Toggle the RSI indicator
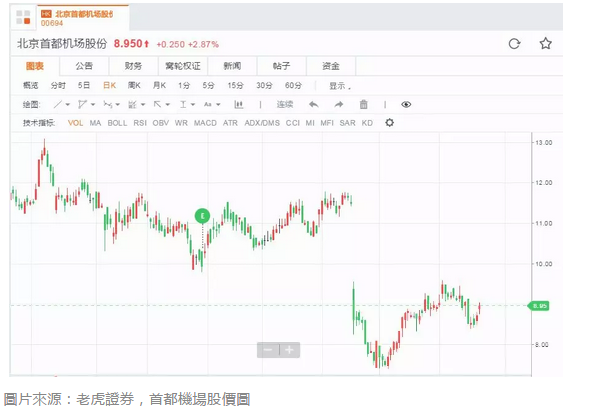Image resolution: width=595 pixels, height=414 pixels. [x=140, y=123]
